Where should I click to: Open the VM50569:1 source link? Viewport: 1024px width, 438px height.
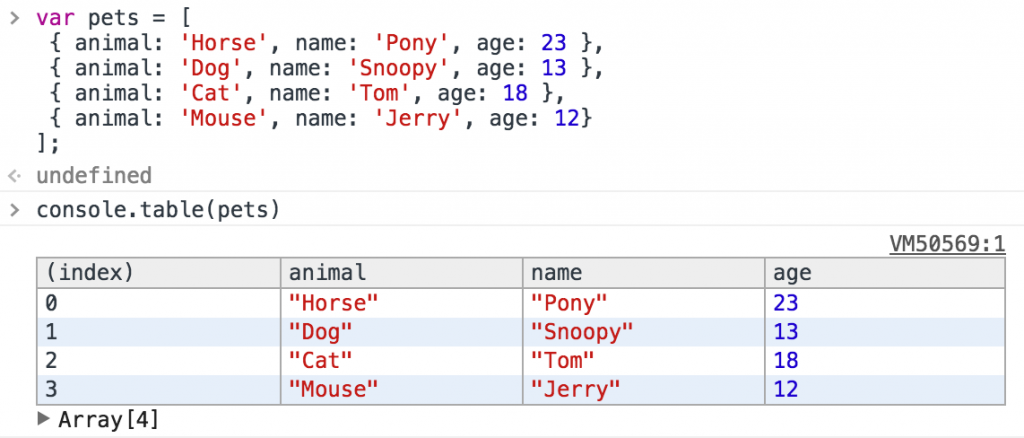coord(946,245)
